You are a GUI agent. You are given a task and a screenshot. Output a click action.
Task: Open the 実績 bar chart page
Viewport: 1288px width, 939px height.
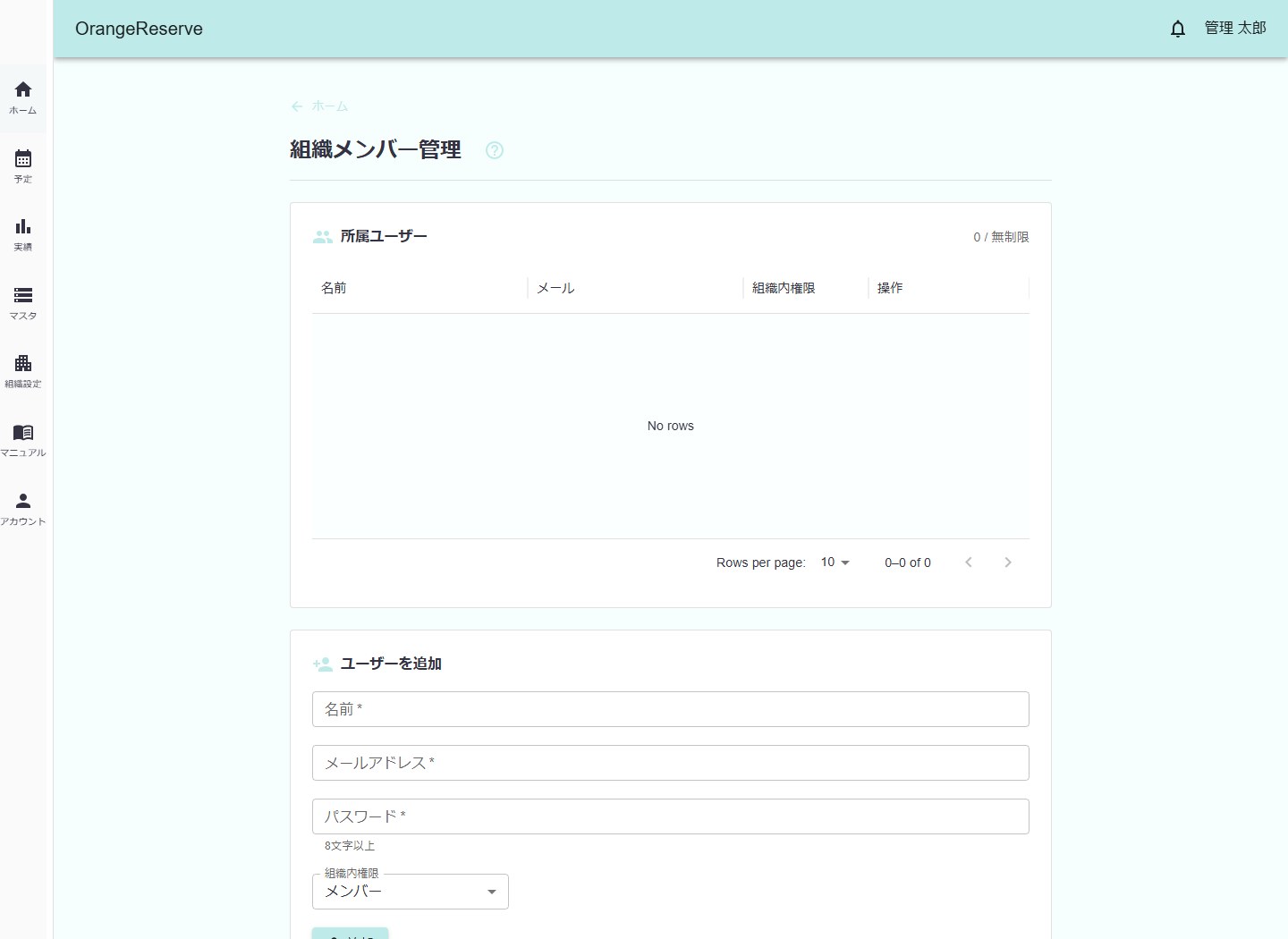23,235
